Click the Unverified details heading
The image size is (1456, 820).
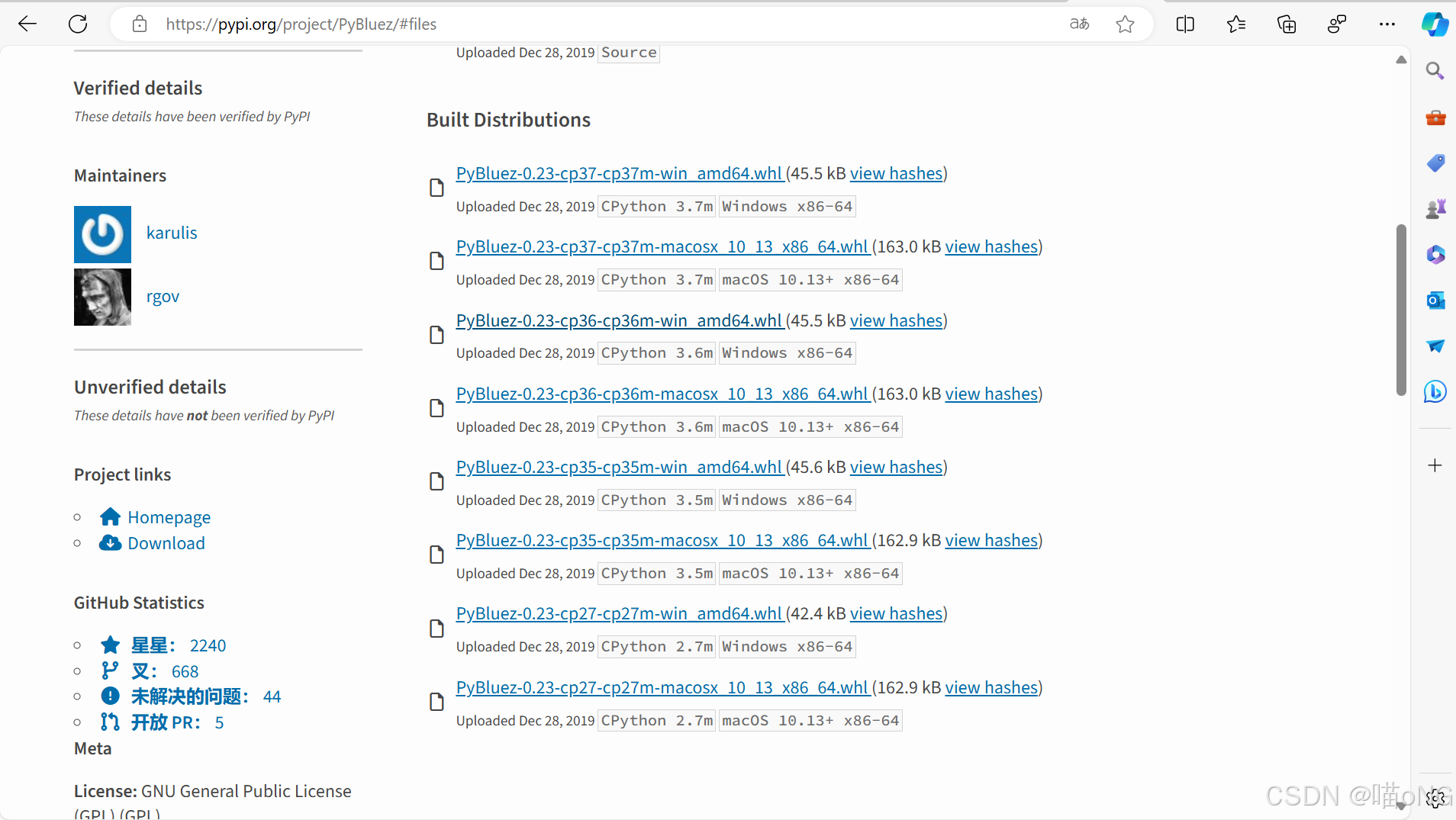150,387
